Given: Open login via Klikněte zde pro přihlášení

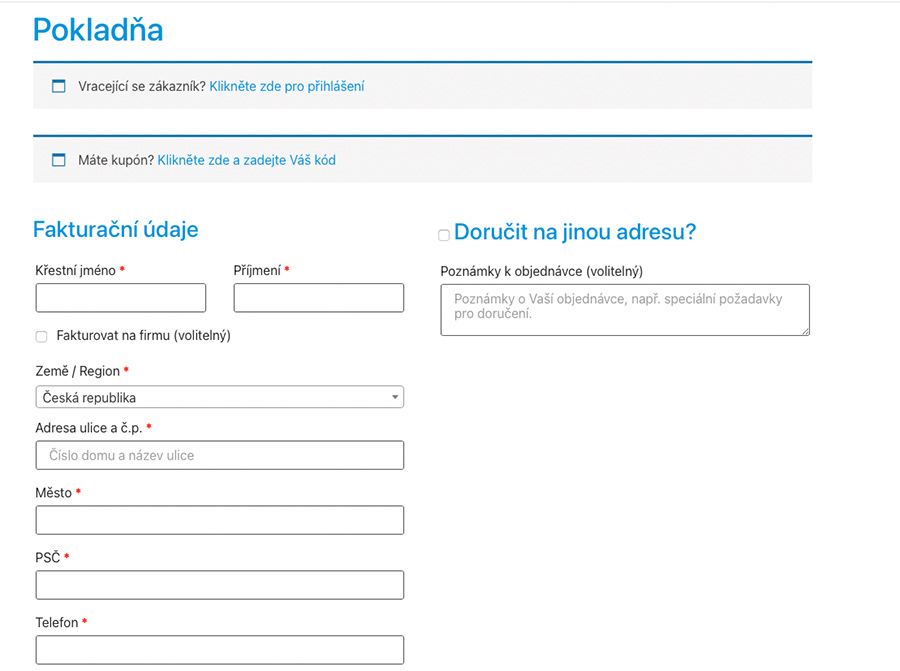Looking at the screenshot, I should [x=286, y=86].
